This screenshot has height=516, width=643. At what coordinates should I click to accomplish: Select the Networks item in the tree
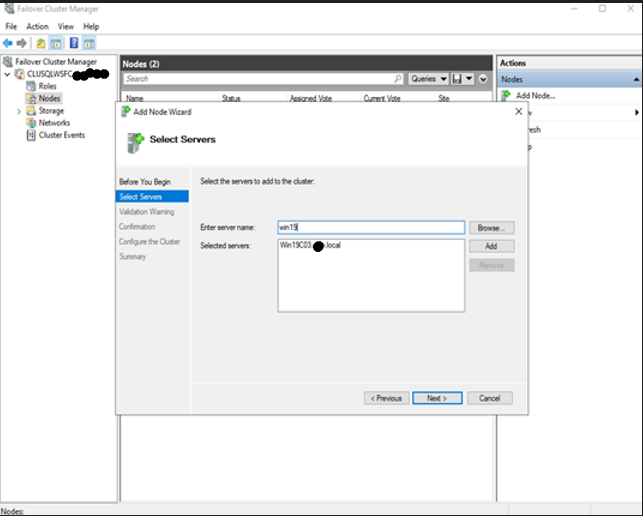click(53, 123)
